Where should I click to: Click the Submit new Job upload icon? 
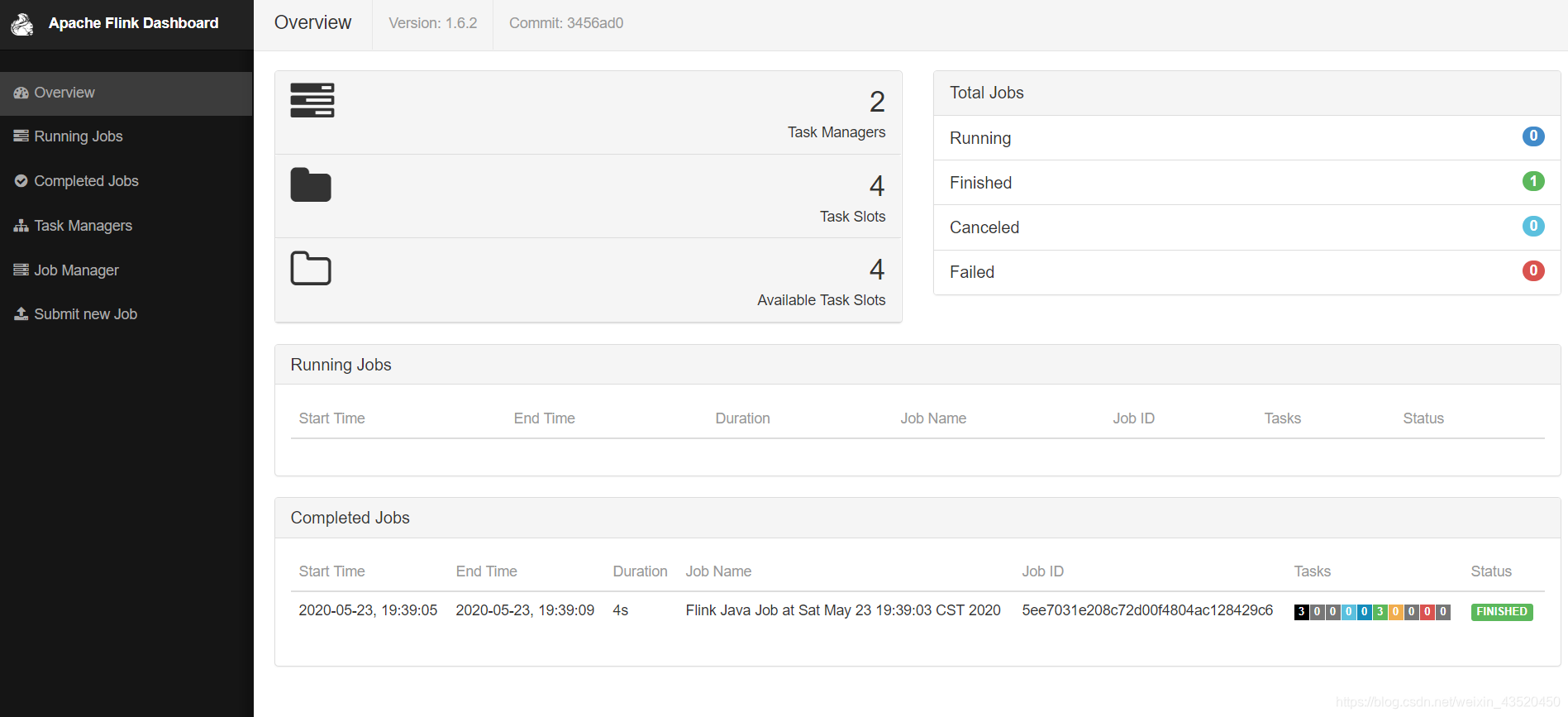[x=21, y=313]
